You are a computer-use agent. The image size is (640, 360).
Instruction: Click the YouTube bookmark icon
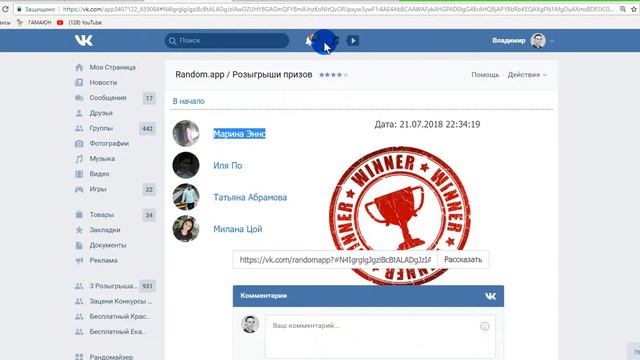pos(60,23)
